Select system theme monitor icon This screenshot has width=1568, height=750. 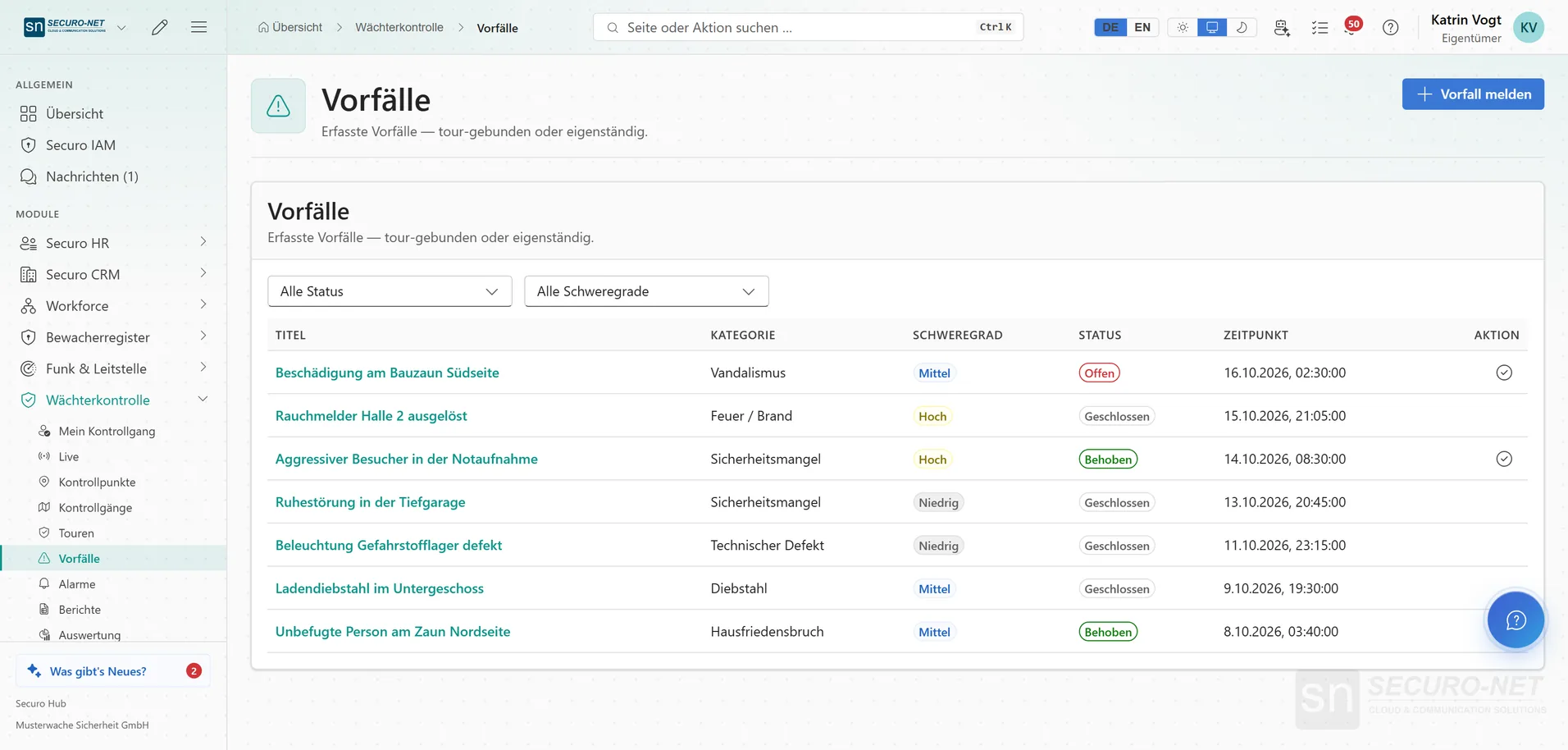pos(1212,27)
